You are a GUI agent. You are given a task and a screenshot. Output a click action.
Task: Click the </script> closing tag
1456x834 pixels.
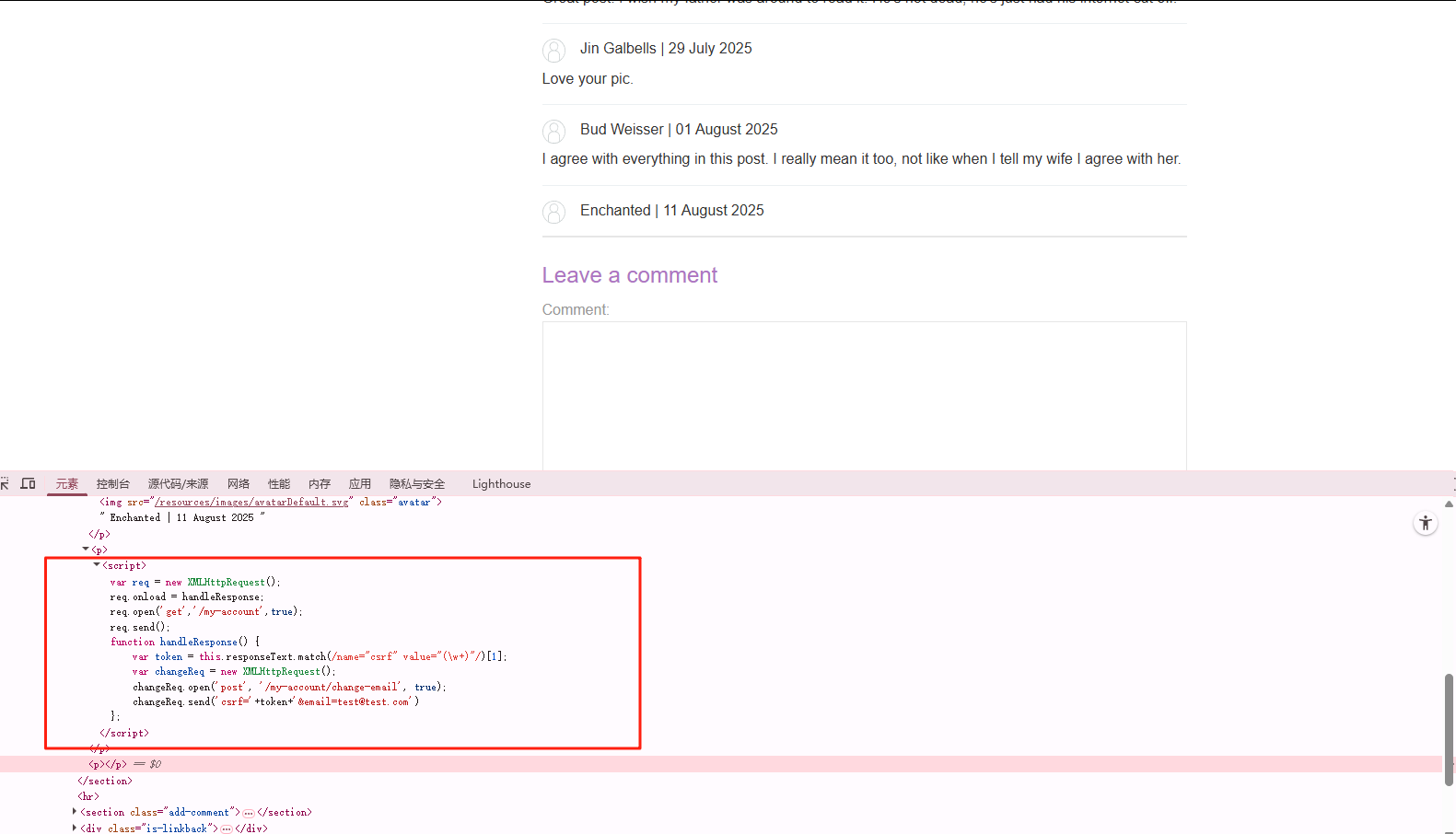124,733
